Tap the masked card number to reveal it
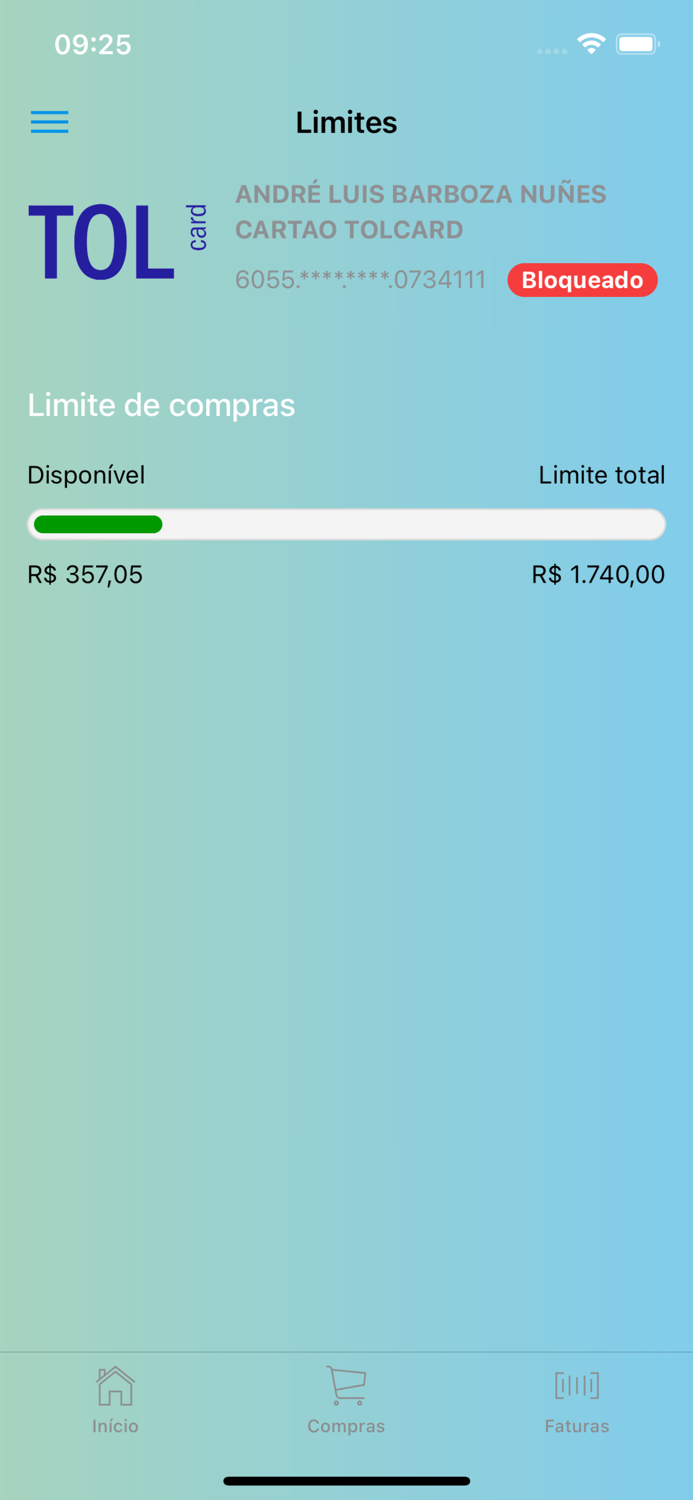 click(362, 280)
